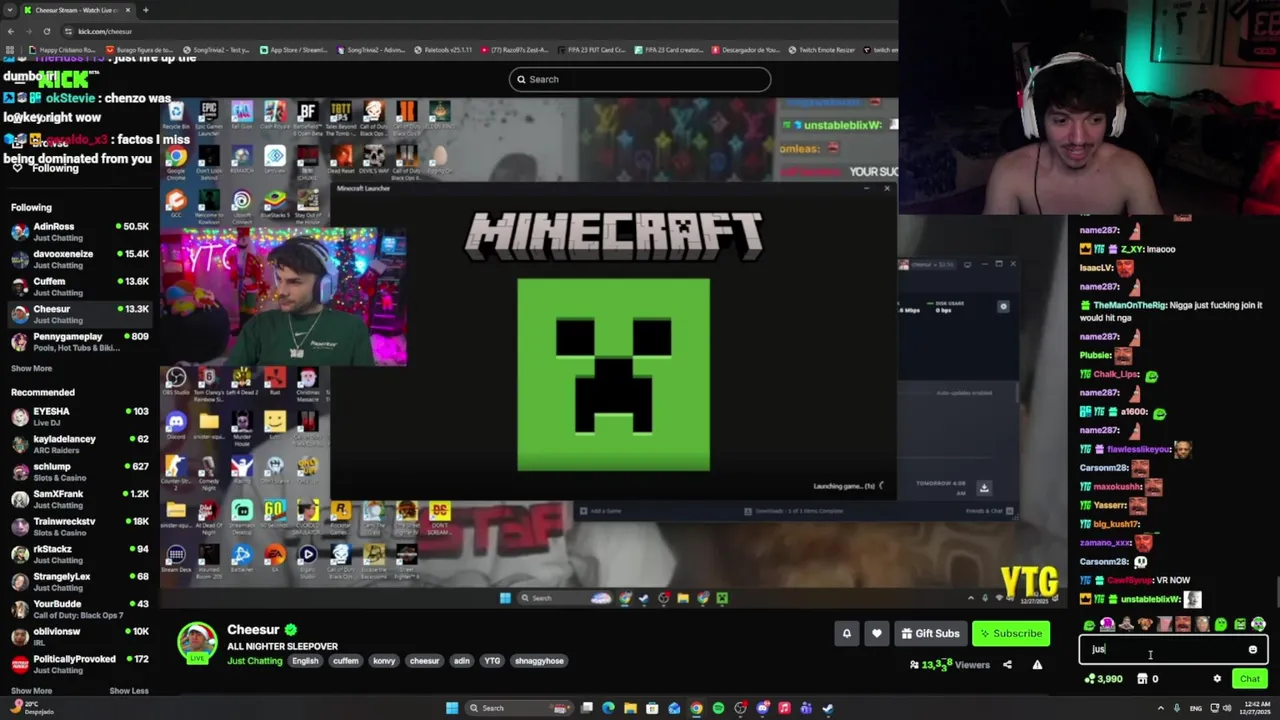
Task: Click the English tag
Action: coord(305,661)
